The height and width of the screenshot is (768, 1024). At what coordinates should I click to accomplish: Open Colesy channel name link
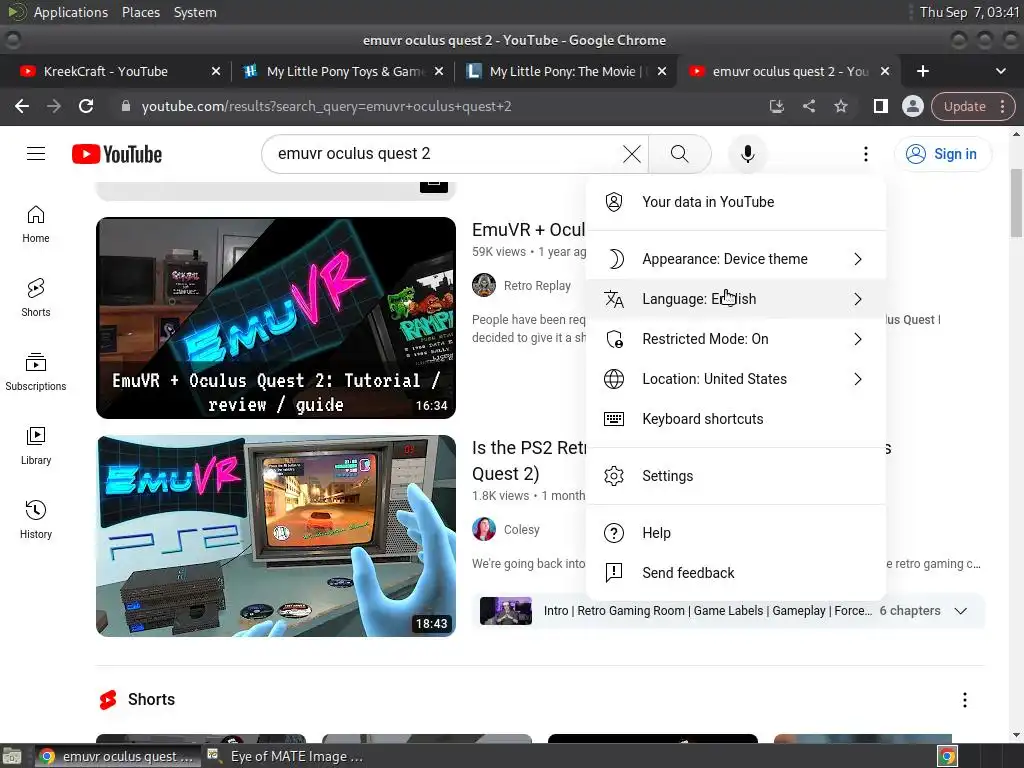(522, 530)
